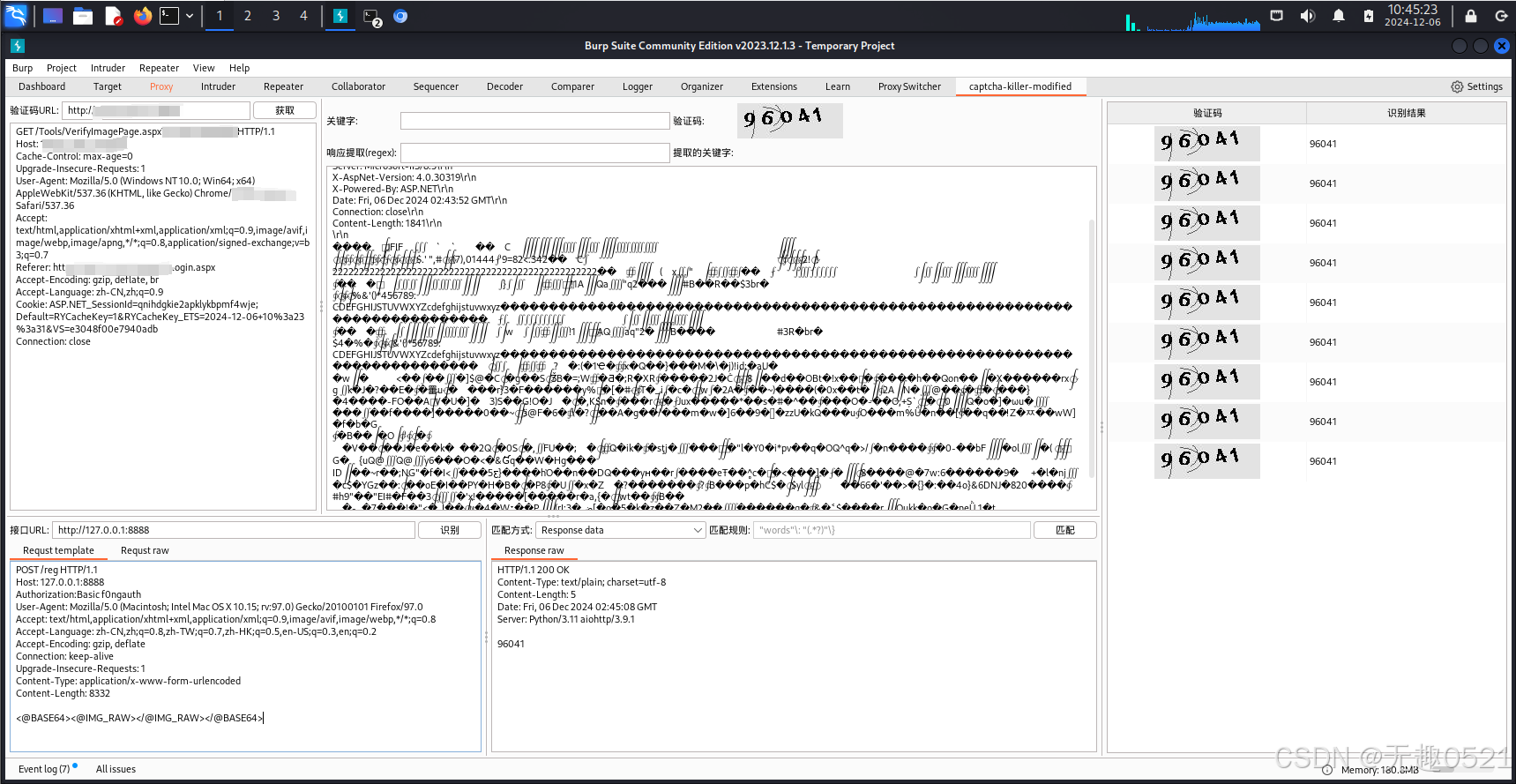Click the 匹配 button
The height and width of the screenshot is (784, 1516).
coord(1065,530)
